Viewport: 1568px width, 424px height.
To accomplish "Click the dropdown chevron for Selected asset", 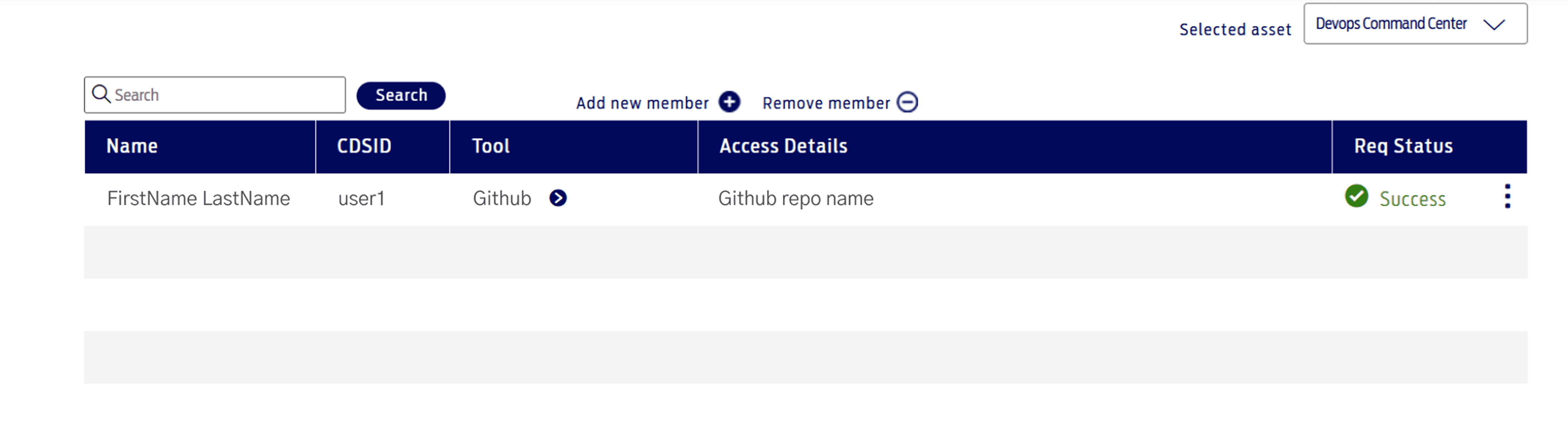I will click(x=1494, y=24).
